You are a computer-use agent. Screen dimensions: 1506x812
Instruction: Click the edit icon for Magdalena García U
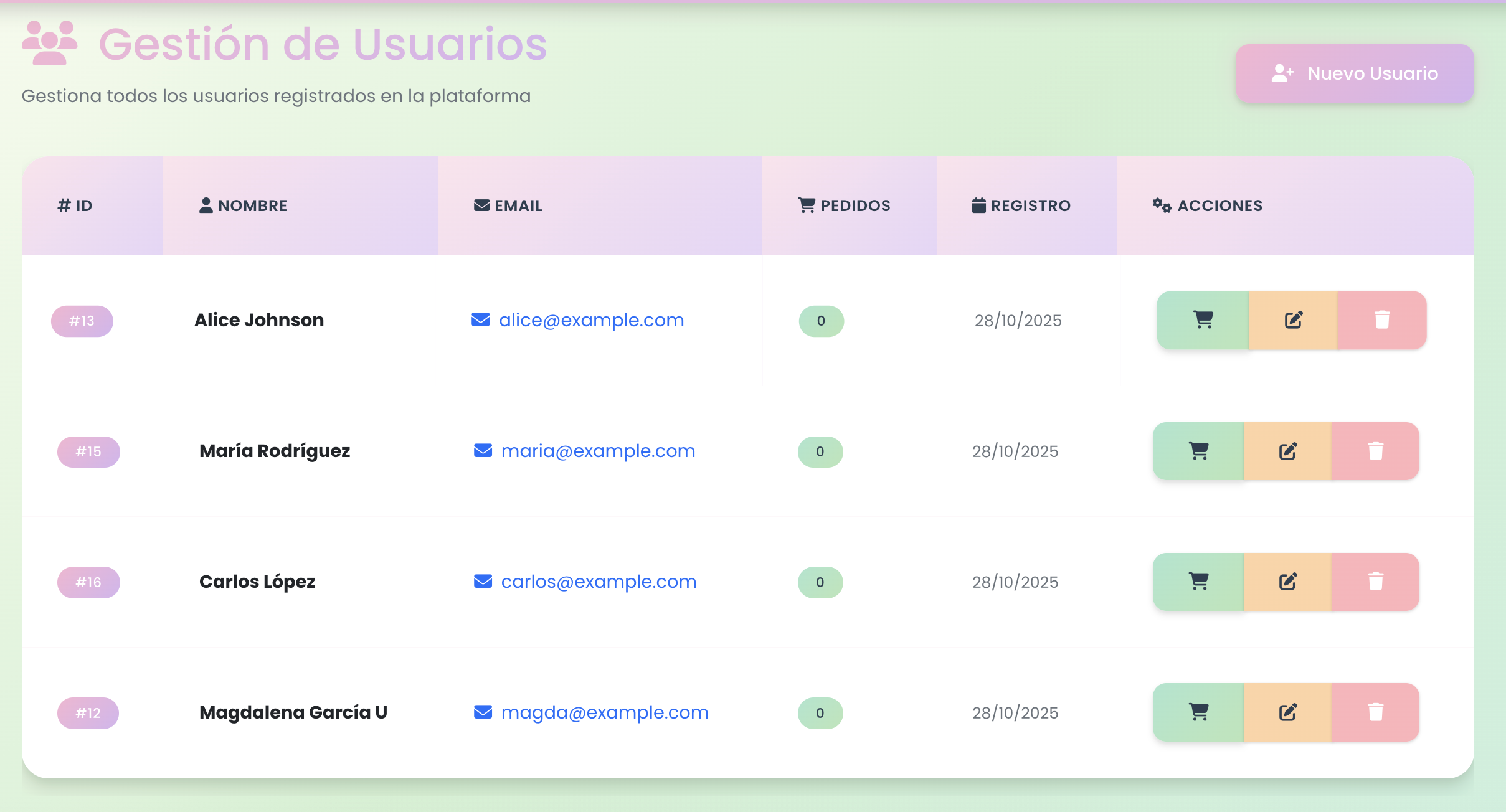tap(1286, 712)
